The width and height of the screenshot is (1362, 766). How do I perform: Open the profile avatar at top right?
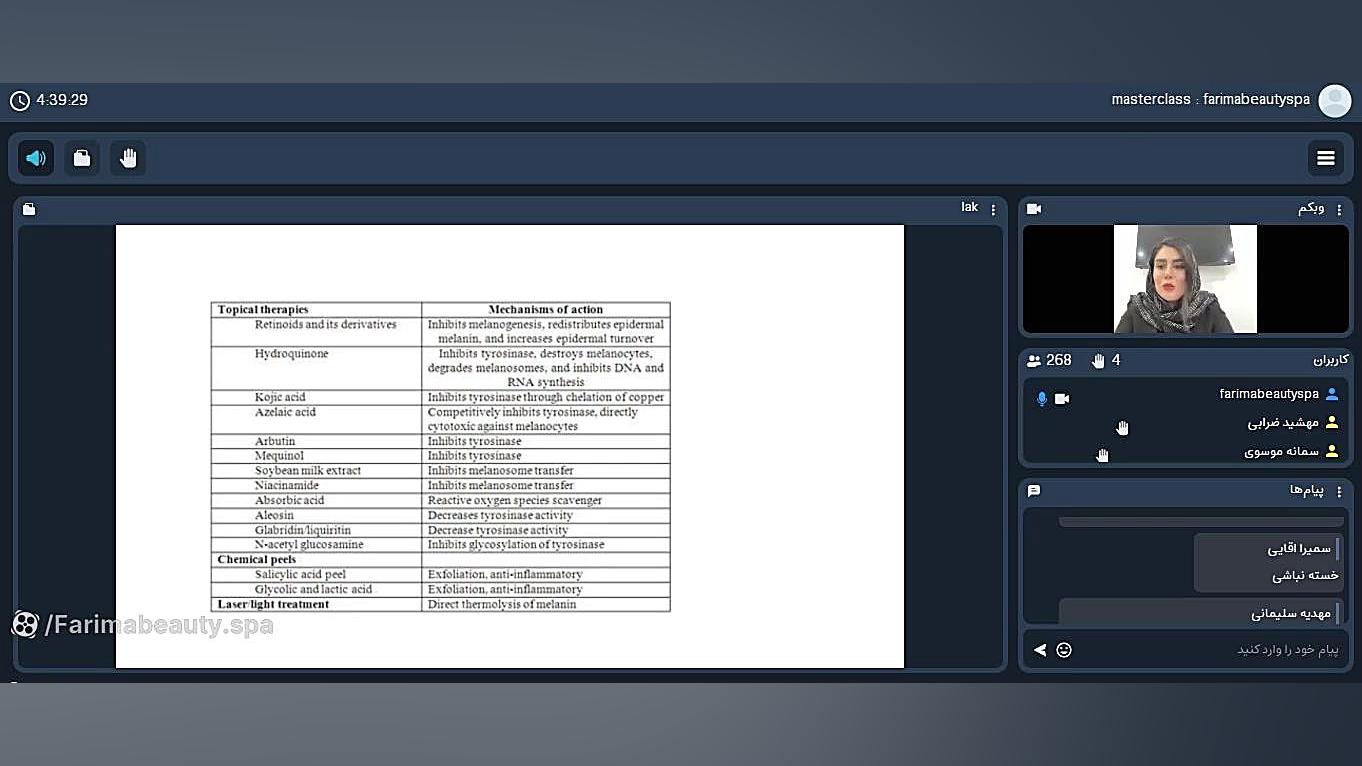(x=1335, y=101)
